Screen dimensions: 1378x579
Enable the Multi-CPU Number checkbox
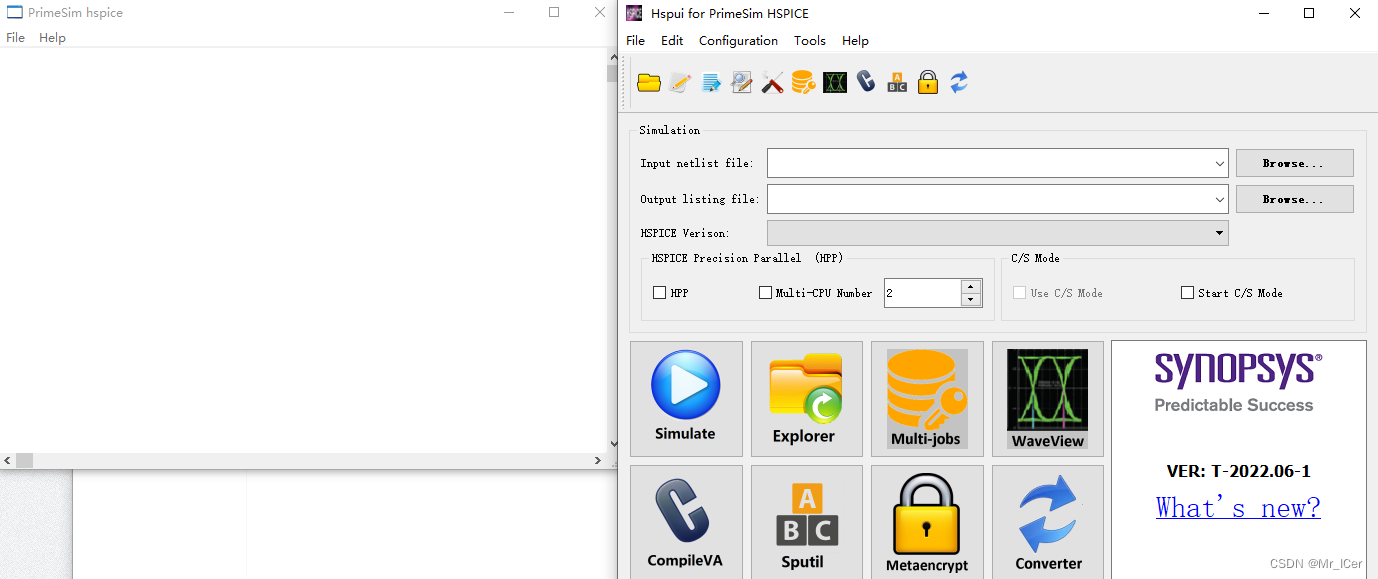pos(766,293)
